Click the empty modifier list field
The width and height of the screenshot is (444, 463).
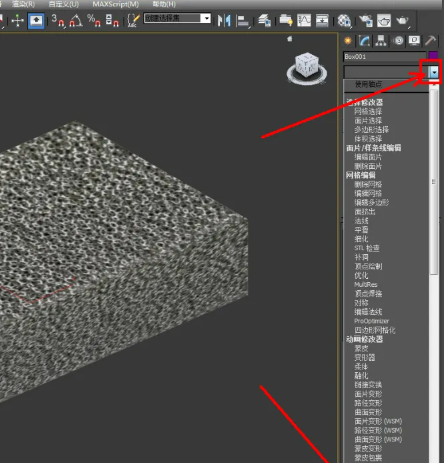coord(386,72)
